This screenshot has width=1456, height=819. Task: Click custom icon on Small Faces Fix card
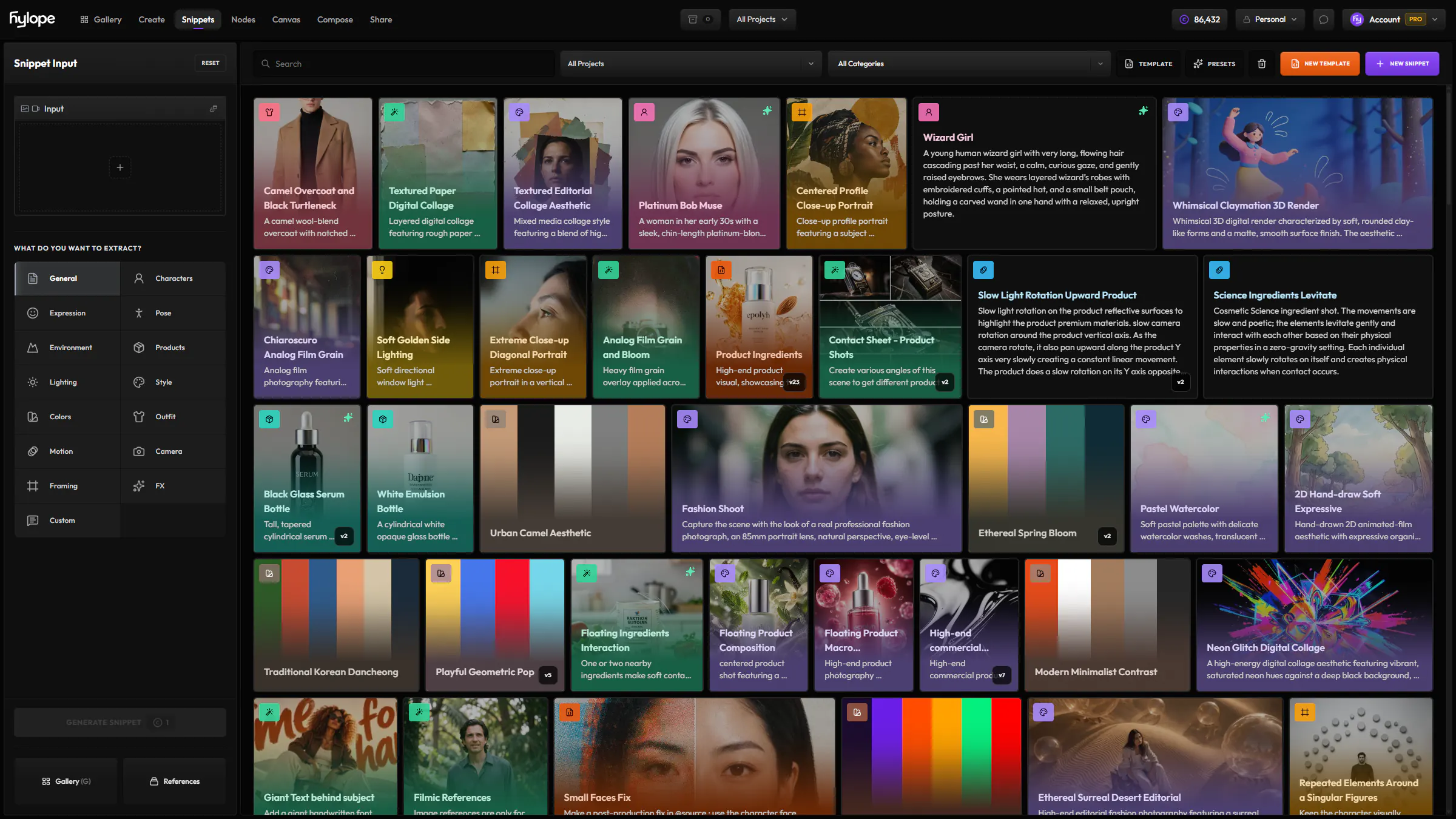click(570, 712)
